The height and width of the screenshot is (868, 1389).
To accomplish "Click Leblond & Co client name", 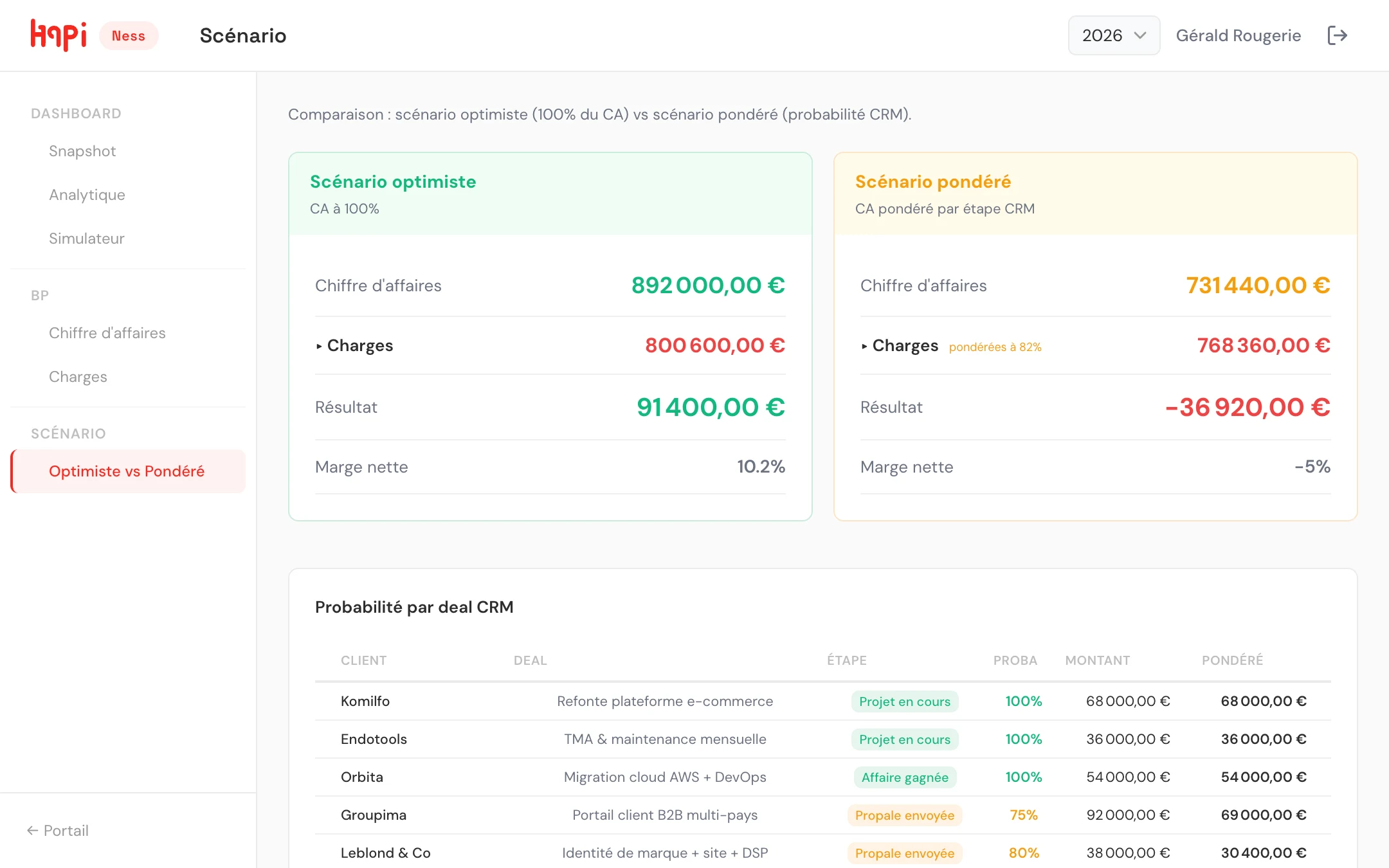I will pos(385,853).
